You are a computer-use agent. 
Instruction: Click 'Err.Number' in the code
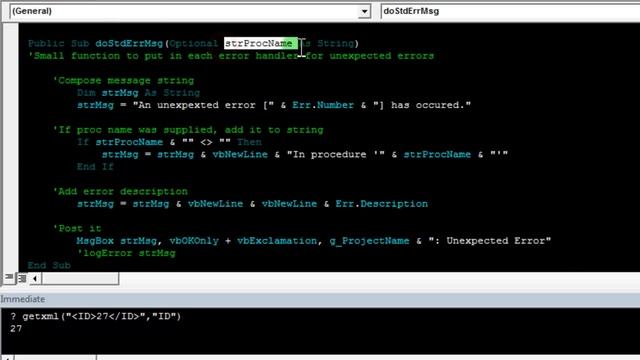click(x=323, y=105)
